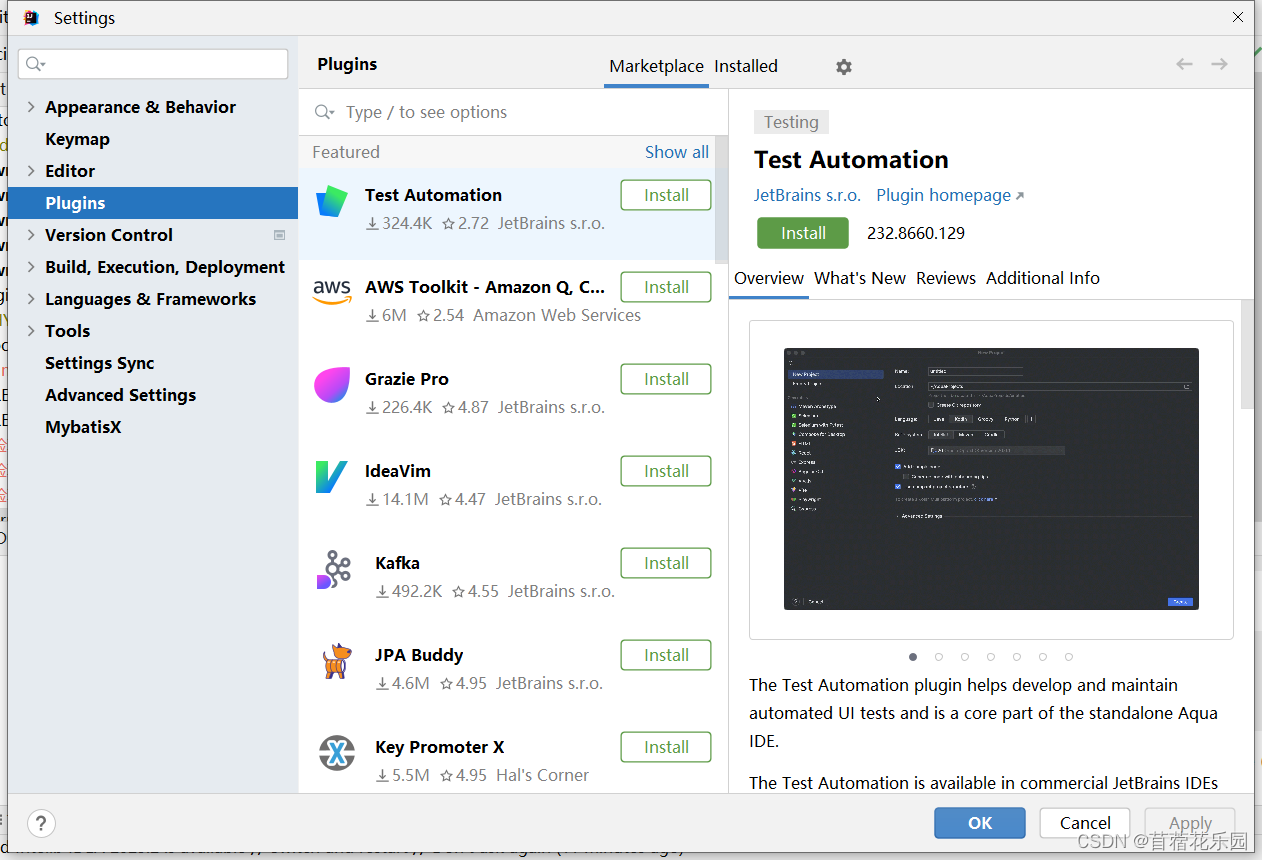Expand Languages & Frameworks node
This screenshot has width=1262, height=860.
(x=31, y=299)
